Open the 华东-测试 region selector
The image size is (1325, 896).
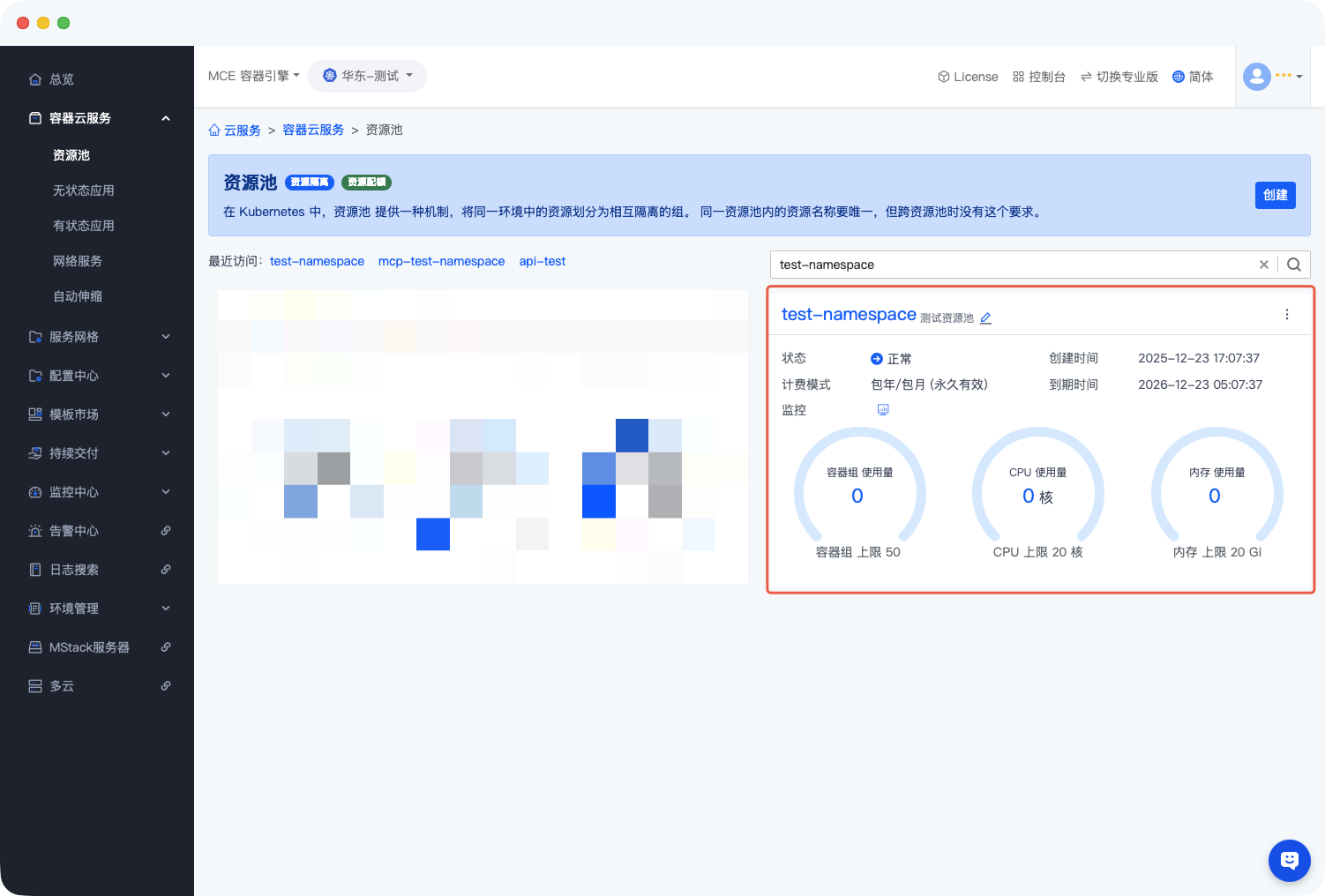pos(367,76)
